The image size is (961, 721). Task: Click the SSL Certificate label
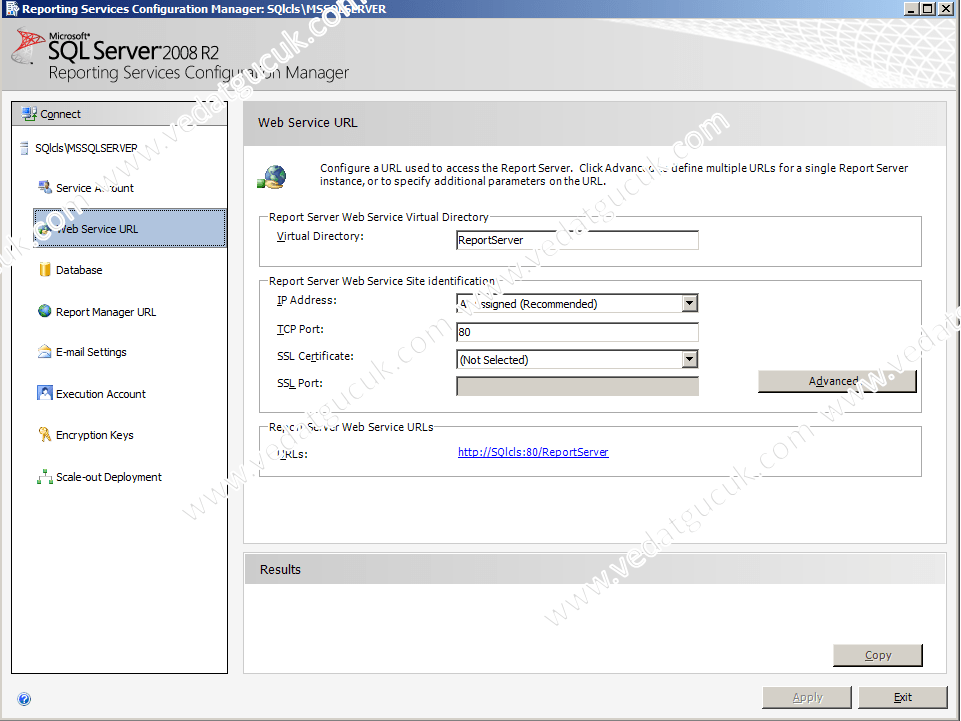(x=315, y=356)
